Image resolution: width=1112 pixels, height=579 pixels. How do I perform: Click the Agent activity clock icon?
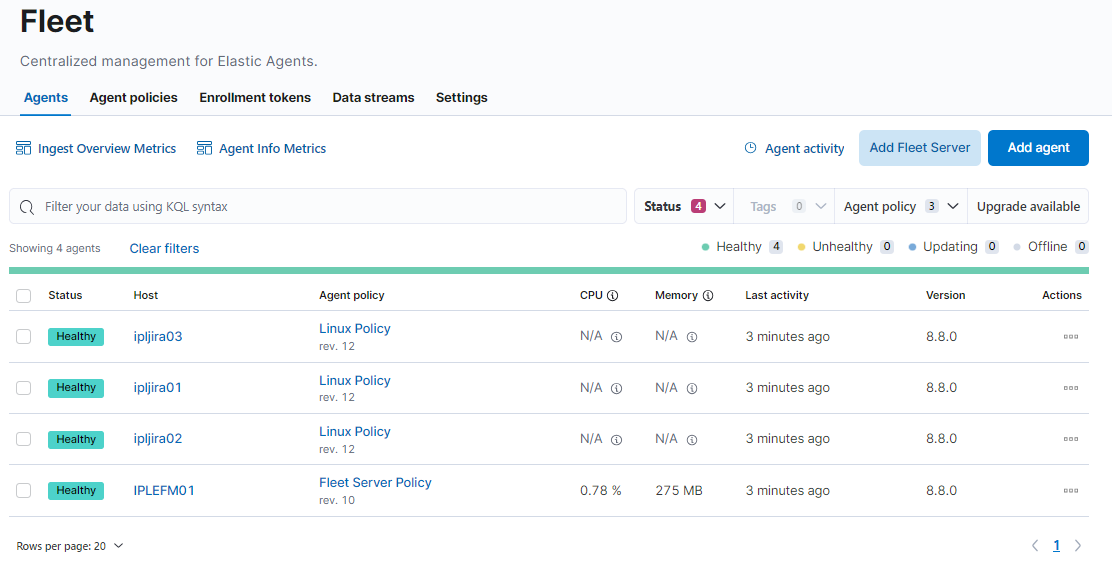click(750, 148)
